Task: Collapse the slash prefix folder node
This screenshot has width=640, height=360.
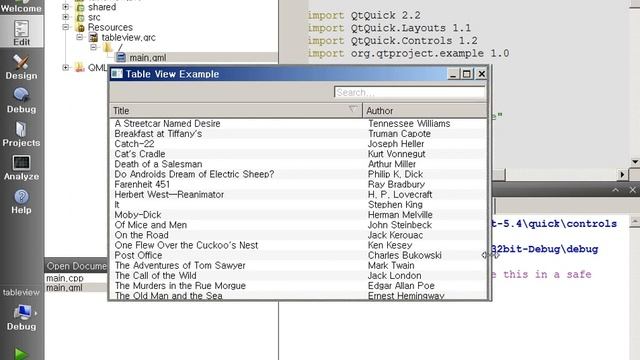Action: tap(93, 47)
